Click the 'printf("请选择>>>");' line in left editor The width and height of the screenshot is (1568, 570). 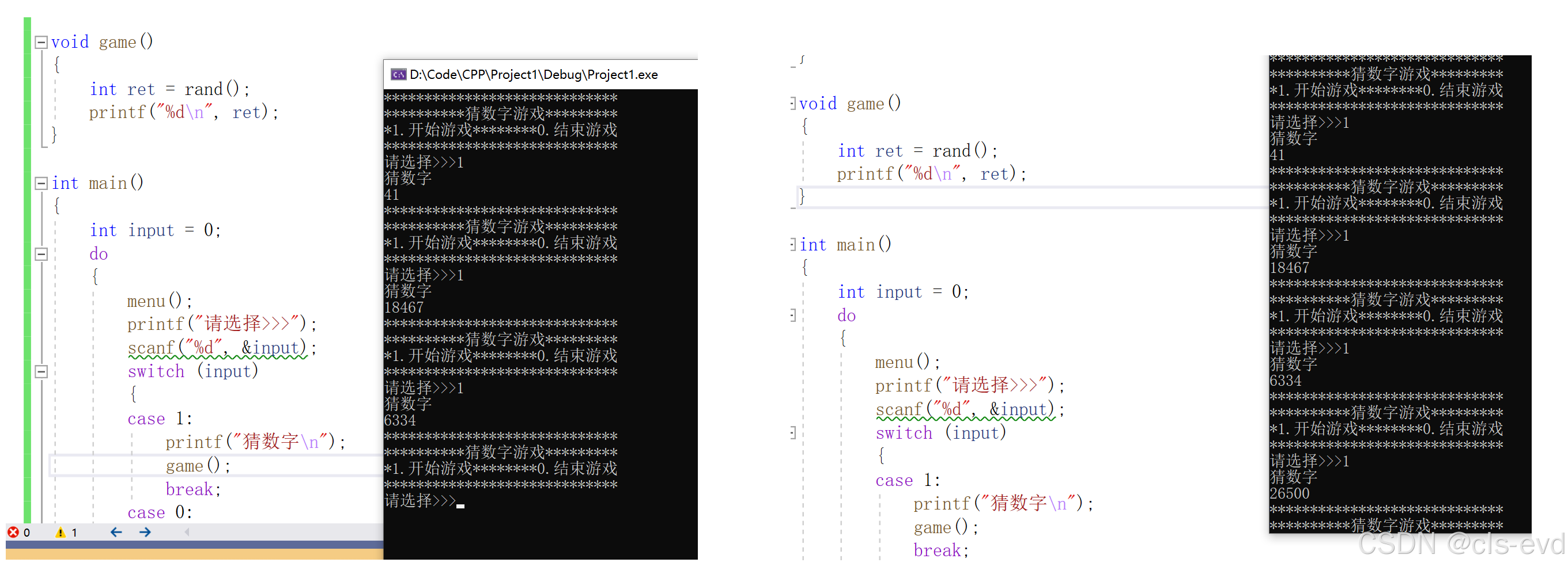222,324
